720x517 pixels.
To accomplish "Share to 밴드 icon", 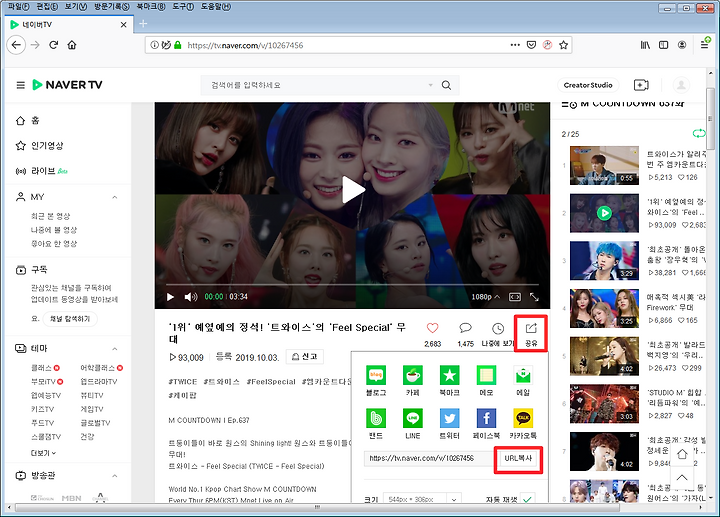I will tap(376, 418).
